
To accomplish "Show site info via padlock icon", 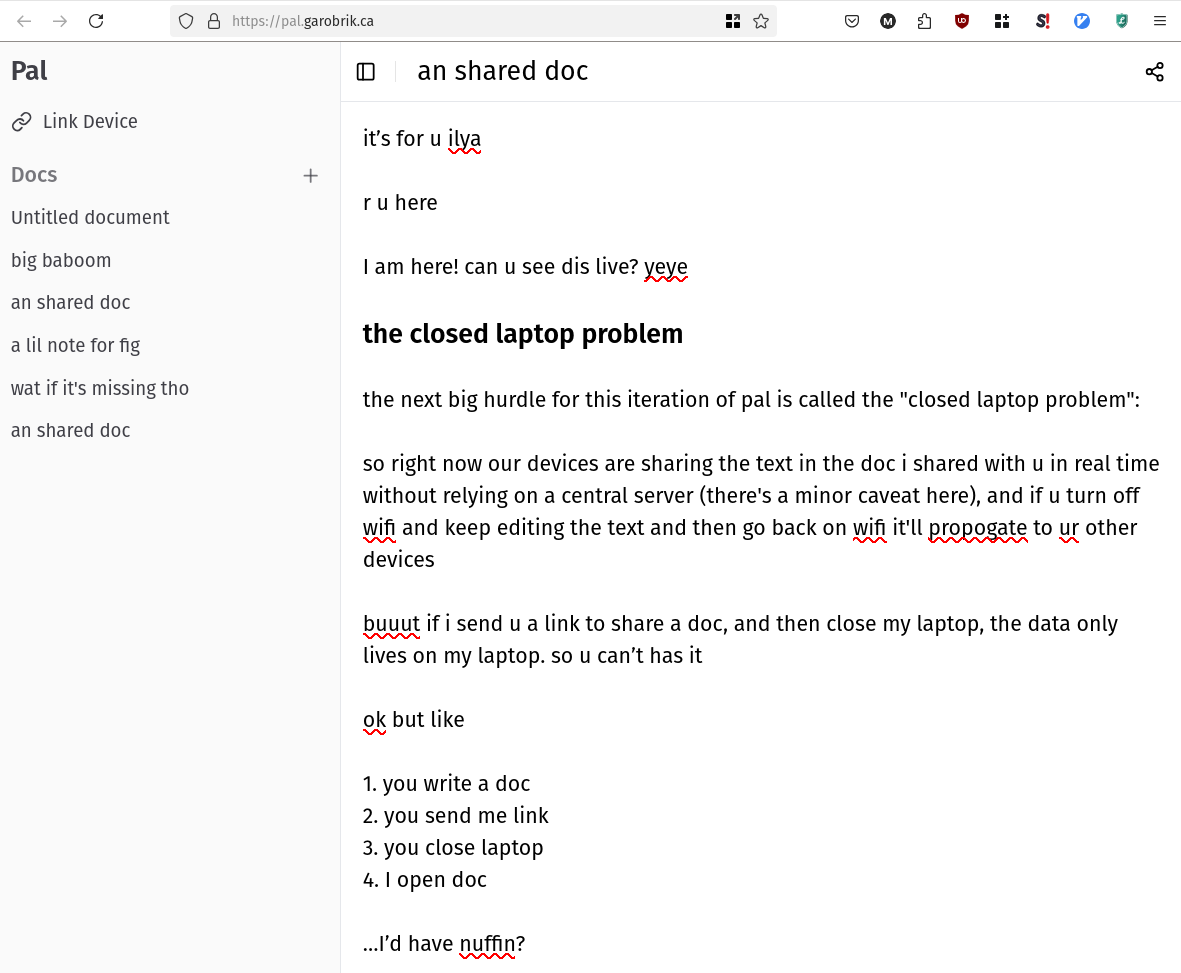I will tap(213, 21).
